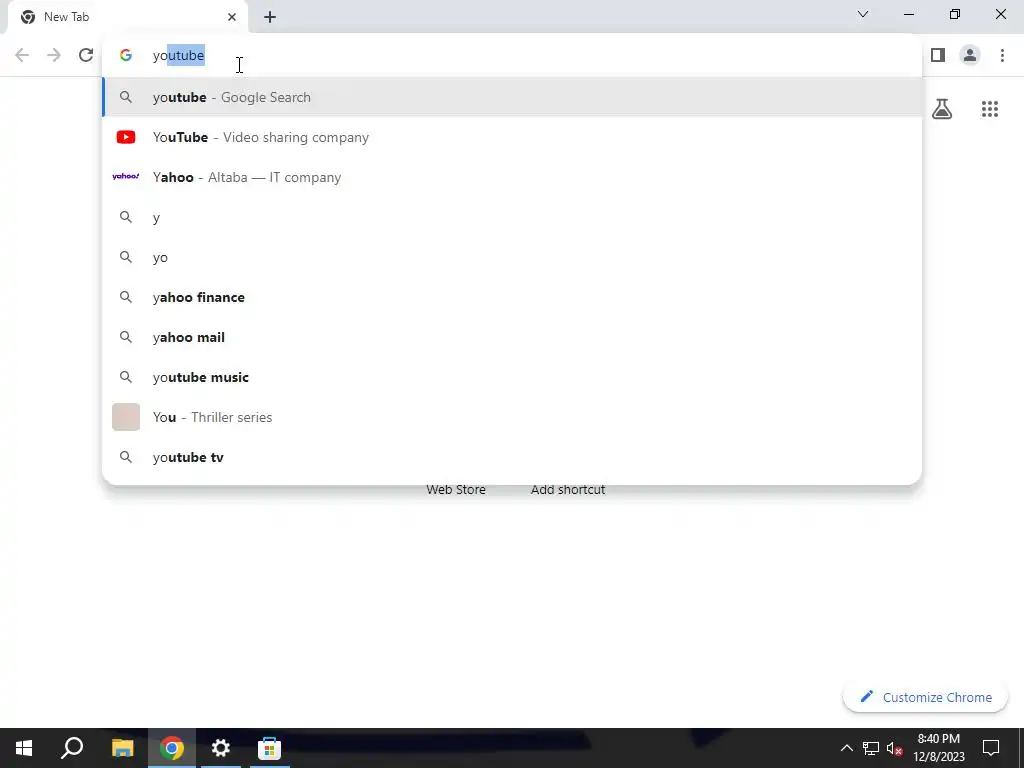
Task: Open Chrome's three-dot menu
Action: click(x=1002, y=55)
